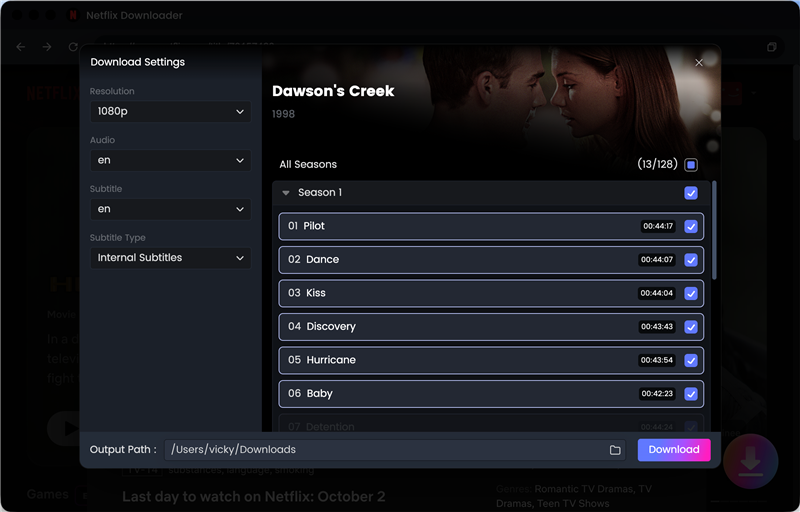
Task: Click the window copy icon in the top right
Action: 771,47
